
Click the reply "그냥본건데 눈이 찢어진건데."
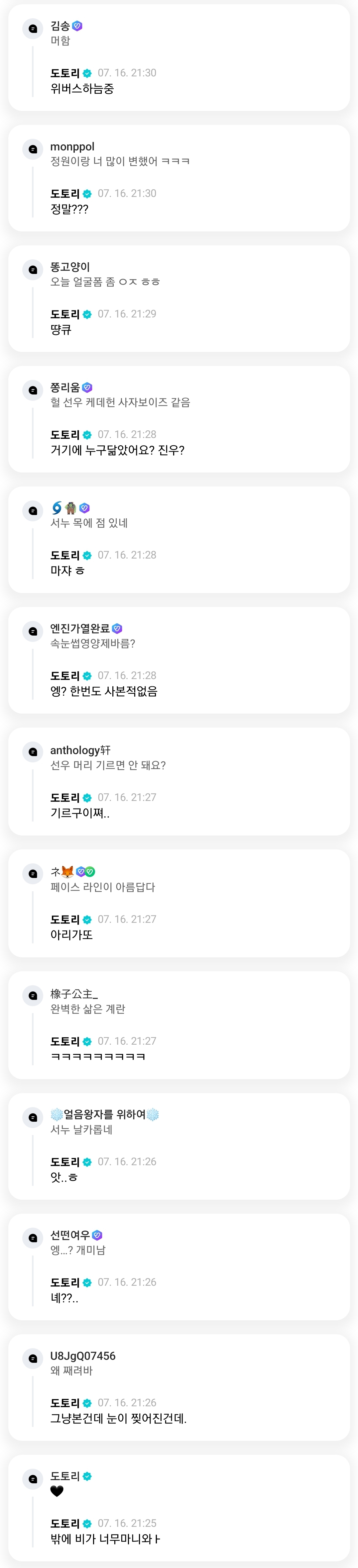coord(118,1418)
